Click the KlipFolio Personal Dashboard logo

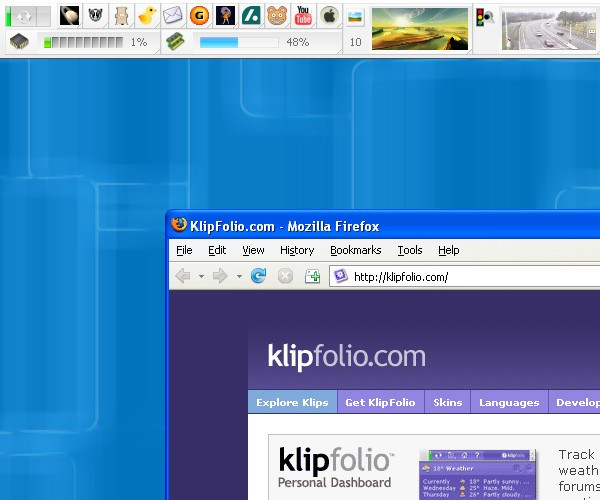(336, 467)
